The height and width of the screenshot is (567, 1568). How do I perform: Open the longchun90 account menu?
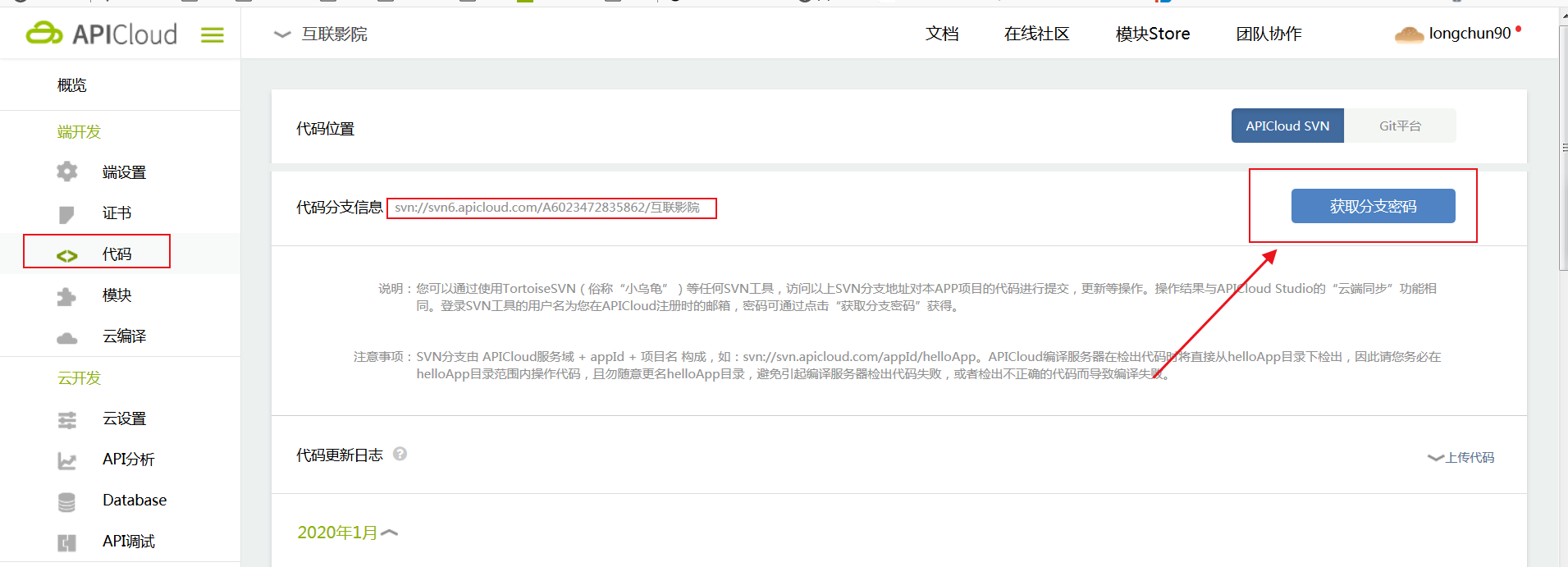click(x=1470, y=33)
